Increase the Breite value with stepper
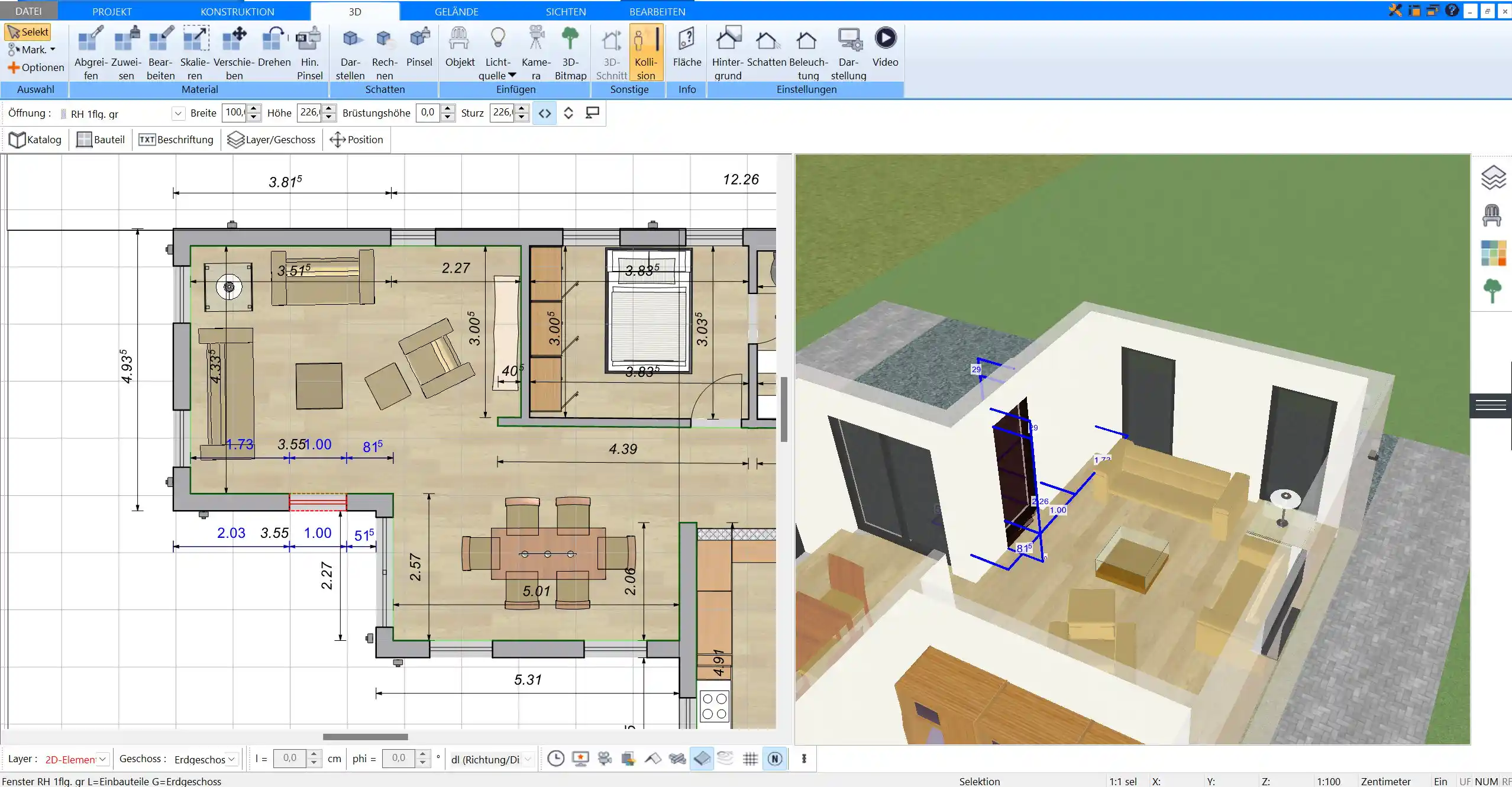 tap(254, 108)
